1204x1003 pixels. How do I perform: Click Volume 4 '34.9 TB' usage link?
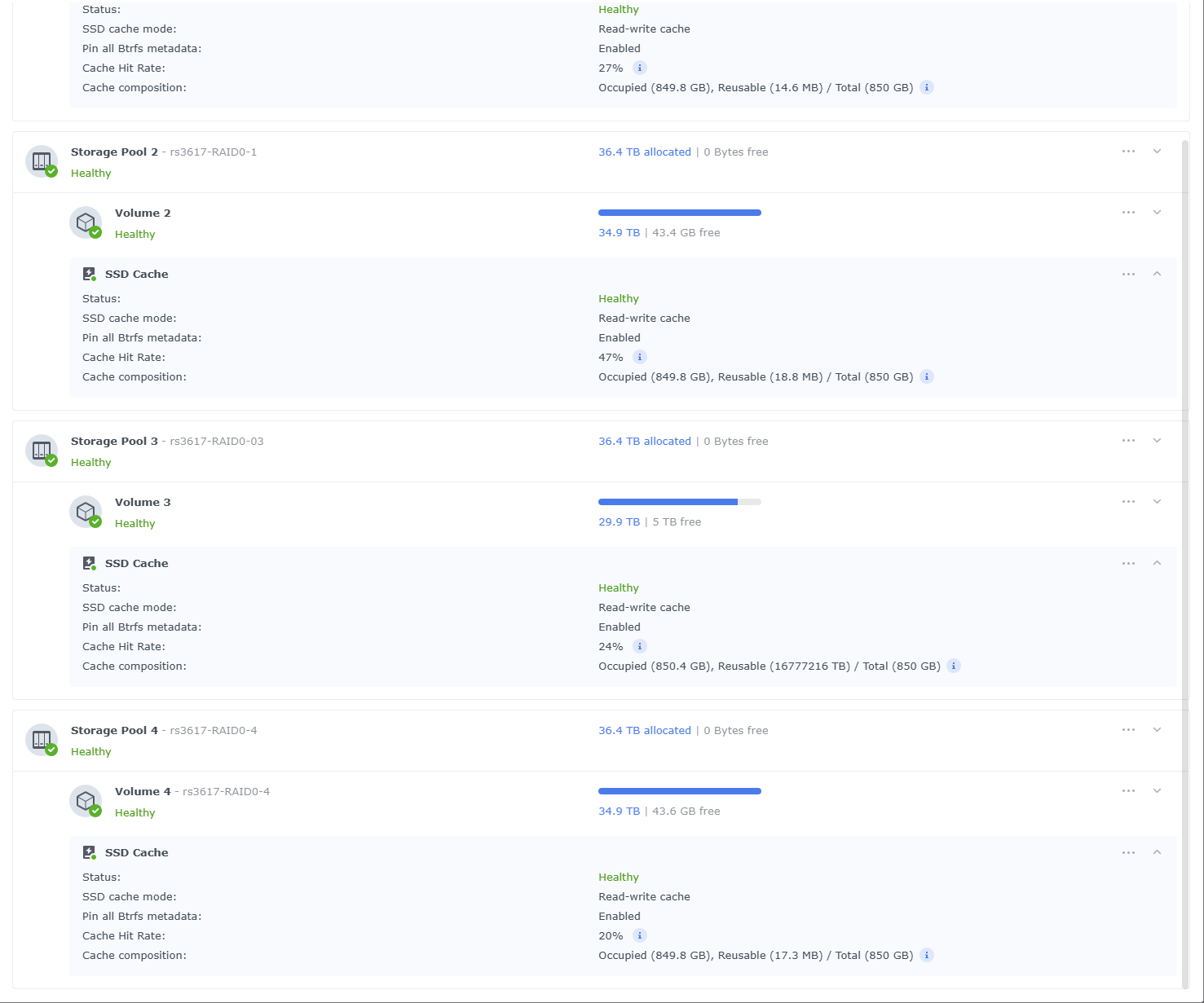[619, 811]
